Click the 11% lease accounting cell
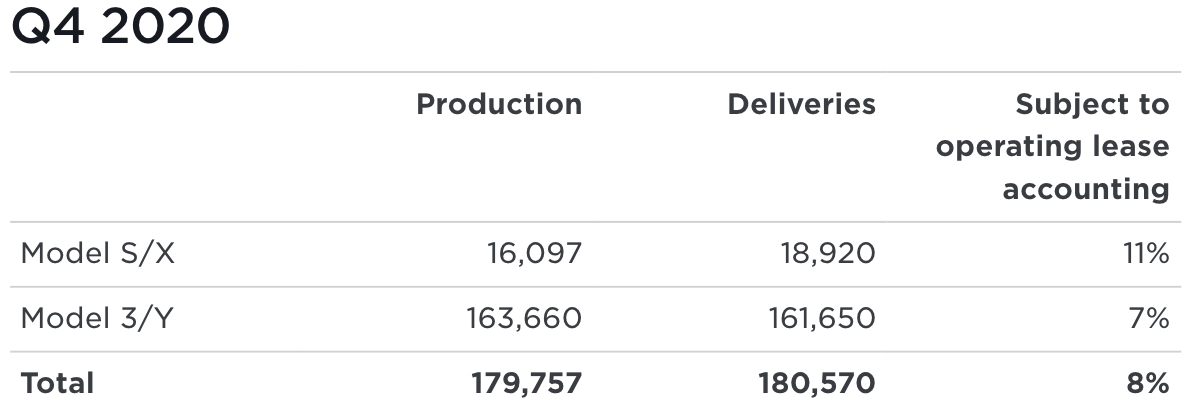 [1146, 253]
